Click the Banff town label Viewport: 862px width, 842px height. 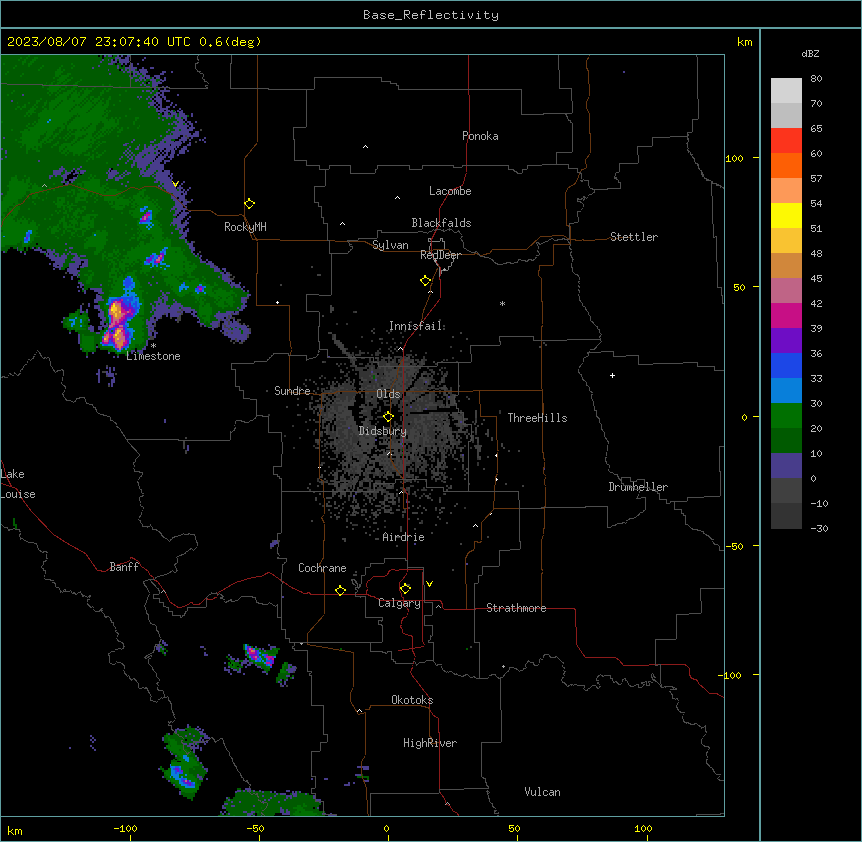click(x=124, y=567)
